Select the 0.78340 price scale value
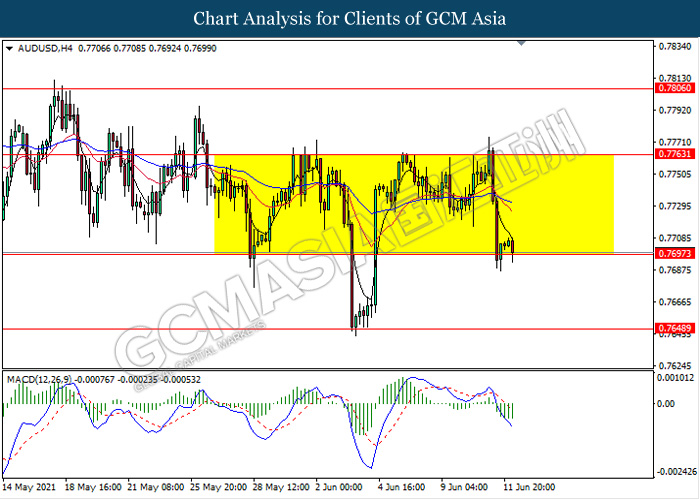Image resolution: width=700 pixels, height=500 pixels. coord(675,46)
